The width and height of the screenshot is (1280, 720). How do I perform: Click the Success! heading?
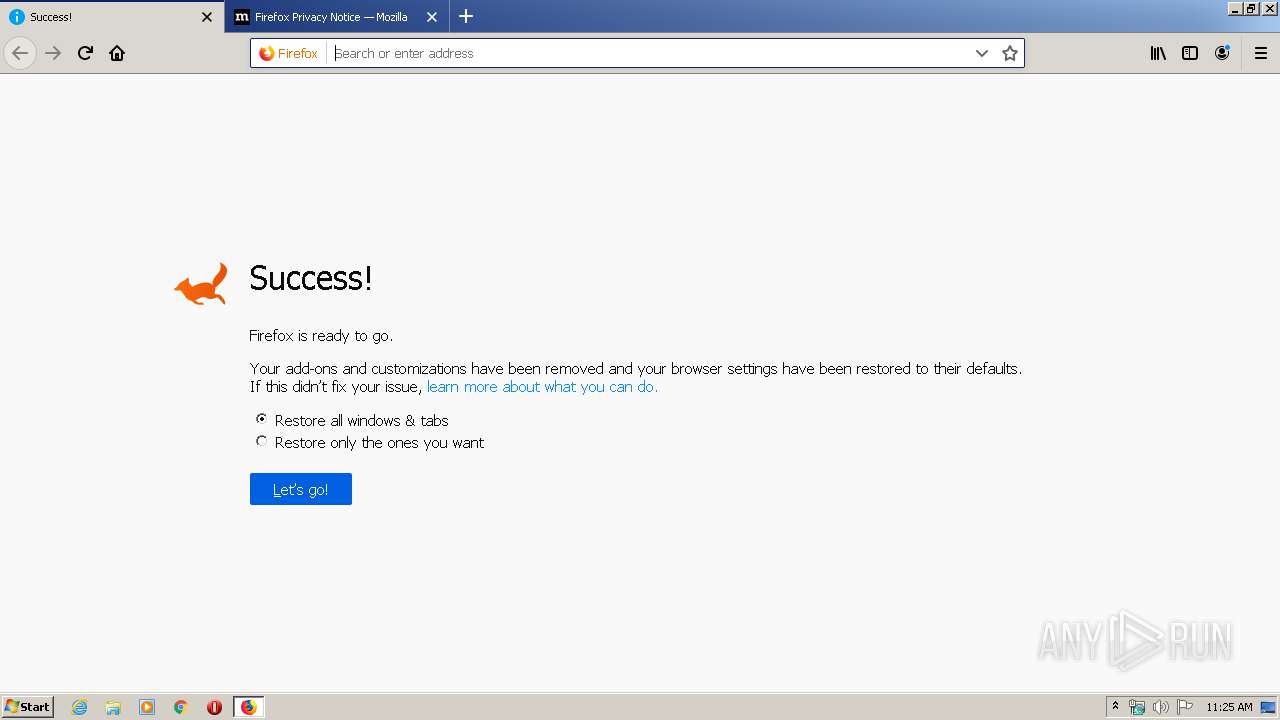pyautogui.click(x=311, y=278)
